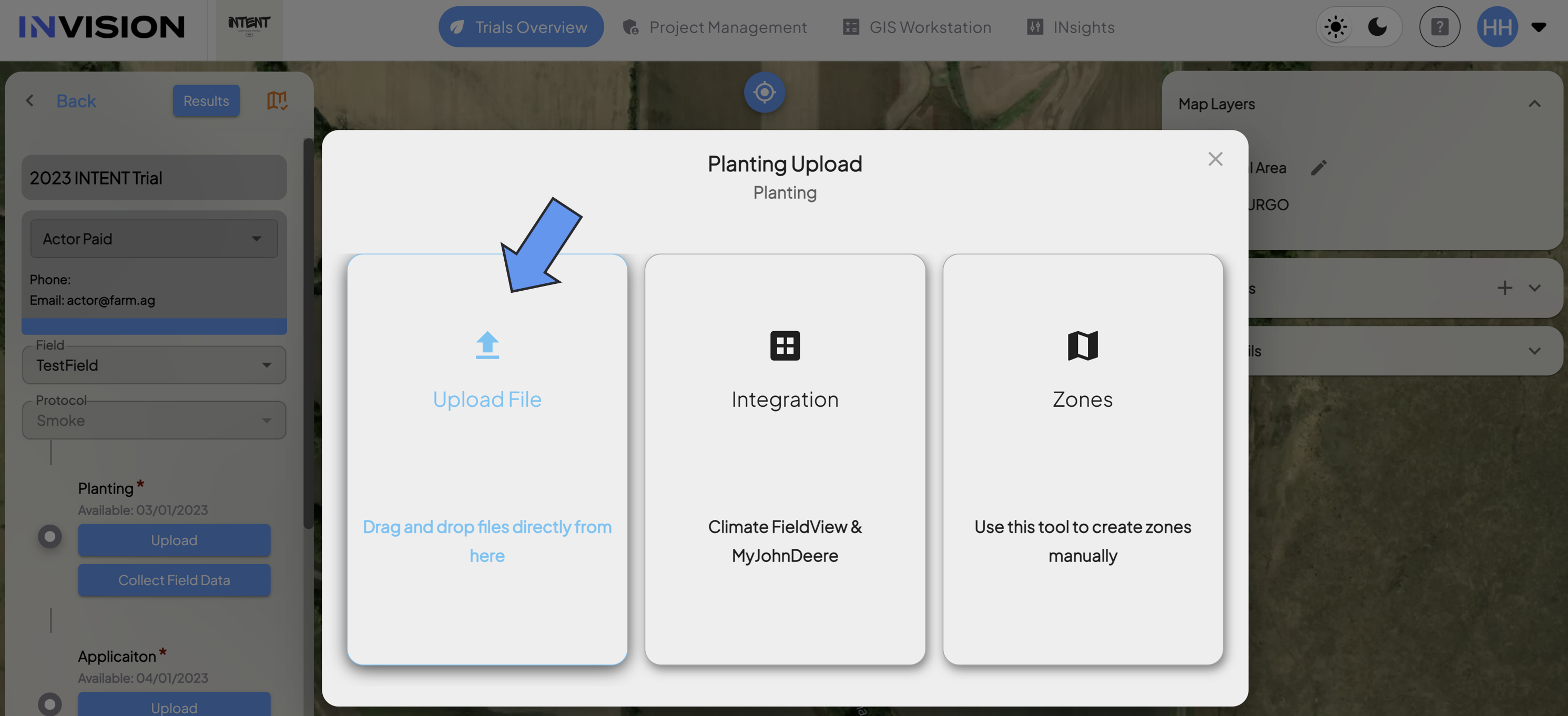Edit trial area with pencil icon
This screenshot has height=716, width=1568.
point(1318,167)
